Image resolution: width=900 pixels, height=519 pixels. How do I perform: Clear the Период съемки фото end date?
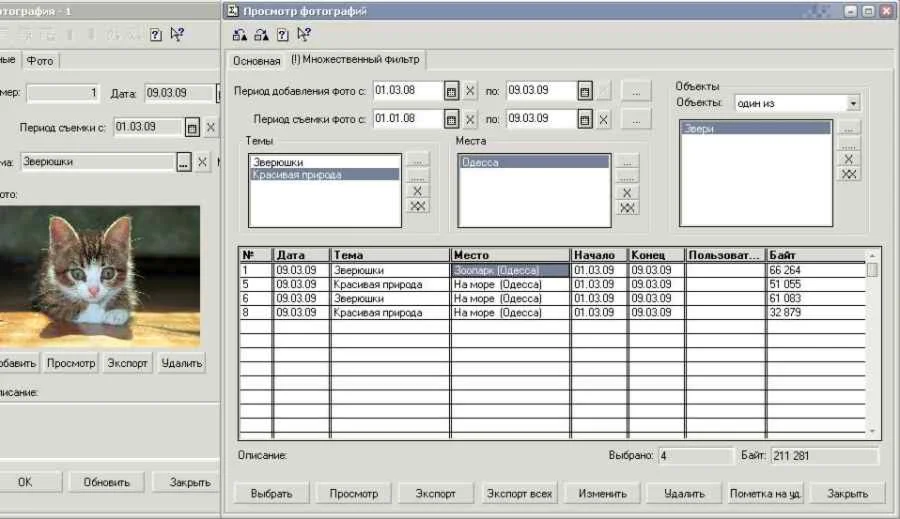(605, 119)
